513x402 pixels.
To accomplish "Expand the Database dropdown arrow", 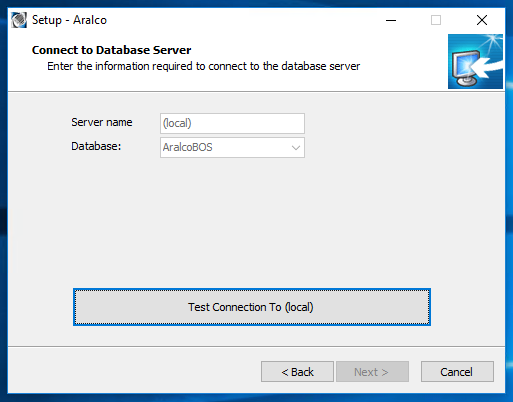I will [296, 148].
